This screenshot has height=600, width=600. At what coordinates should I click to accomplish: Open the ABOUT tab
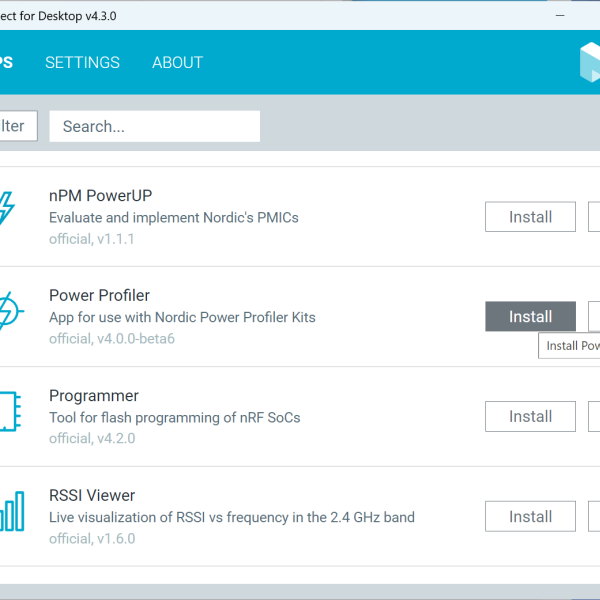pyautogui.click(x=178, y=62)
